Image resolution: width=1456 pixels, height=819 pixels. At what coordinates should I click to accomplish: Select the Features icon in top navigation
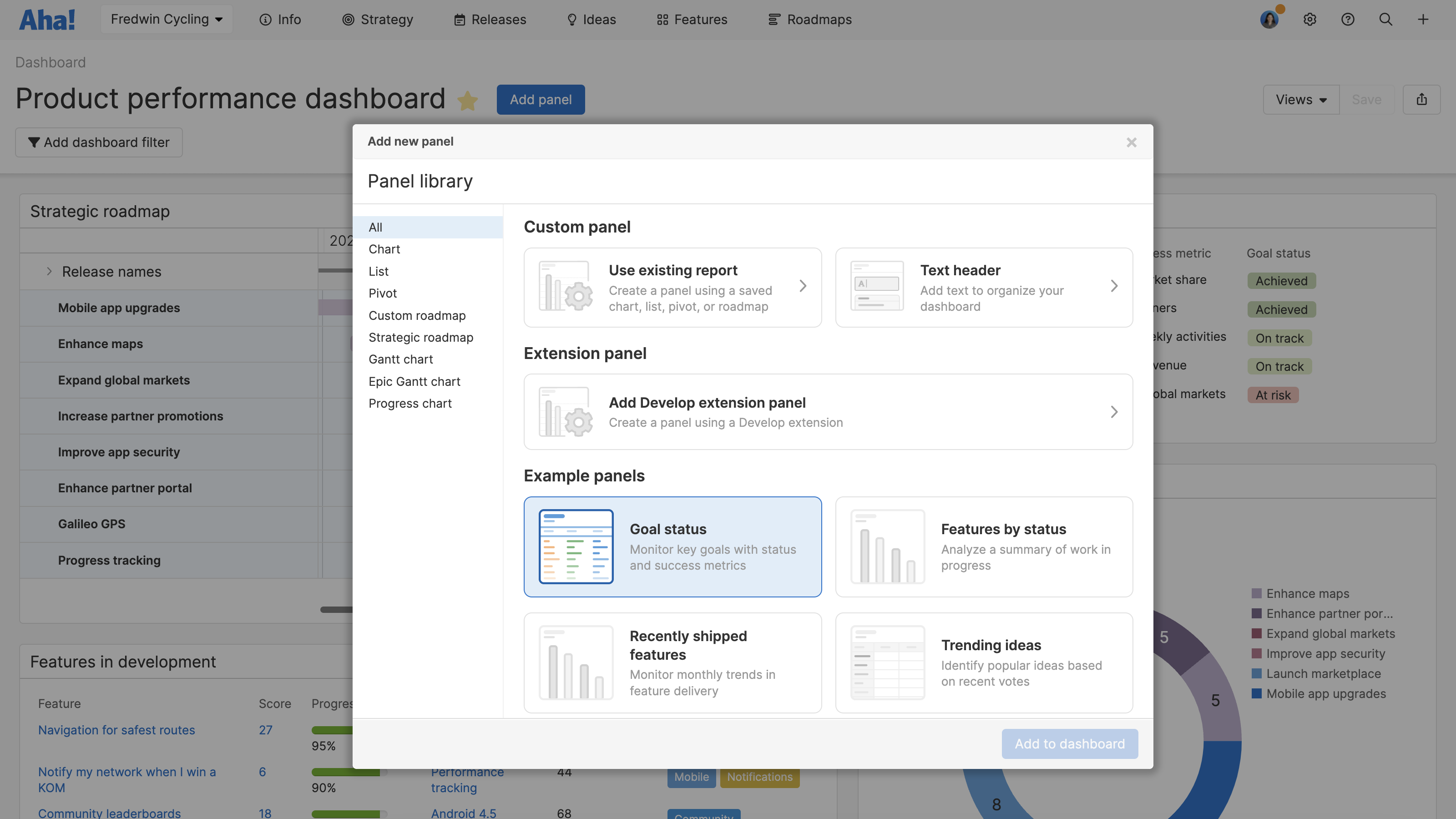click(662, 19)
